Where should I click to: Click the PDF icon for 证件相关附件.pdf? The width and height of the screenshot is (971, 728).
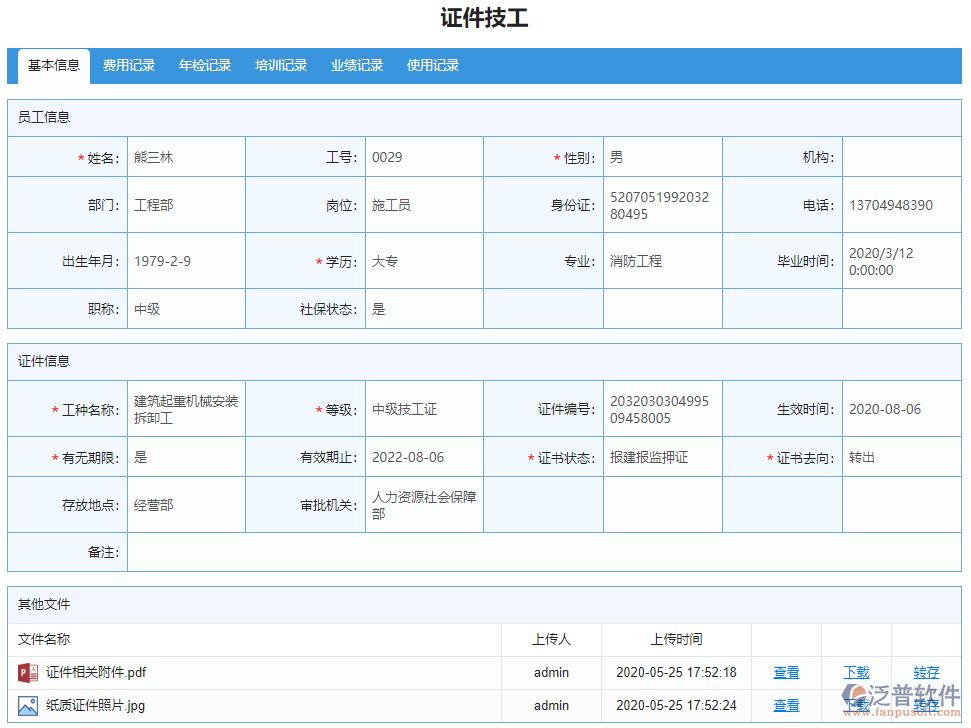tap(28, 673)
